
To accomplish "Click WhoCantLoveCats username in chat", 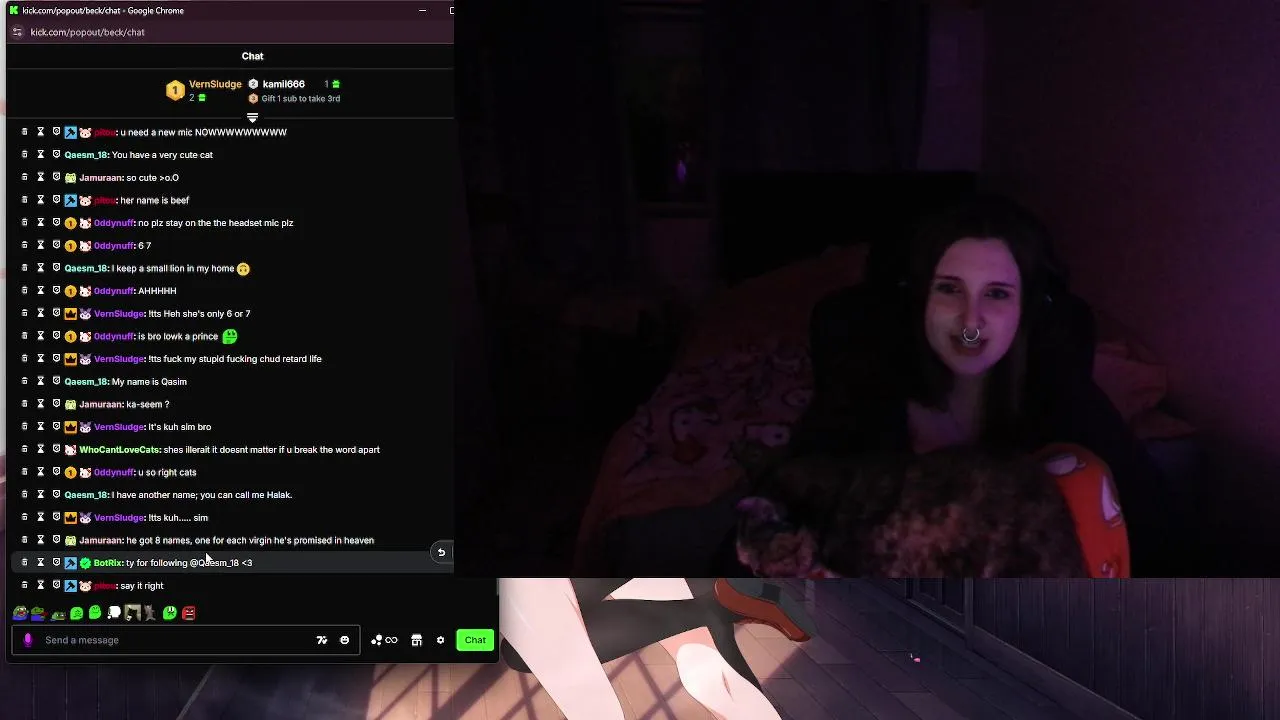I will click(119, 450).
